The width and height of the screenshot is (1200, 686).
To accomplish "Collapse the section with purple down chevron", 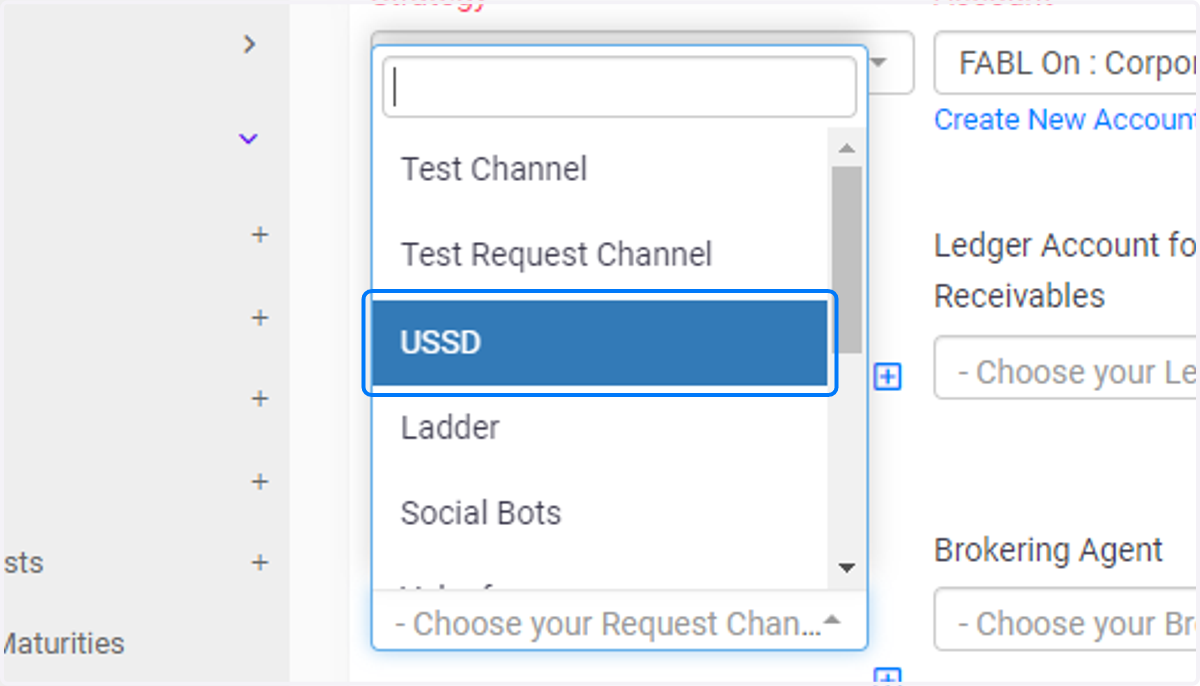I will tap(249, 138).
